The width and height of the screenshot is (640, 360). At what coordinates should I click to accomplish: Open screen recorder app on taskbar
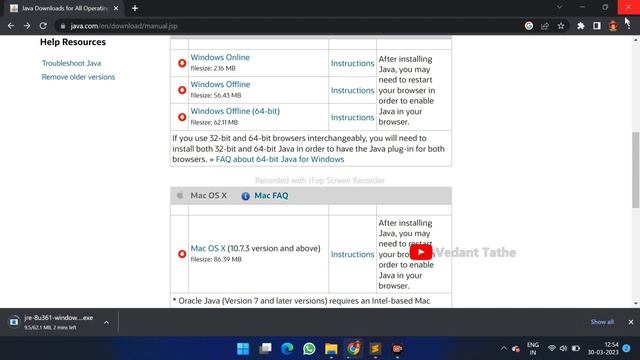[x=397, y=349]
